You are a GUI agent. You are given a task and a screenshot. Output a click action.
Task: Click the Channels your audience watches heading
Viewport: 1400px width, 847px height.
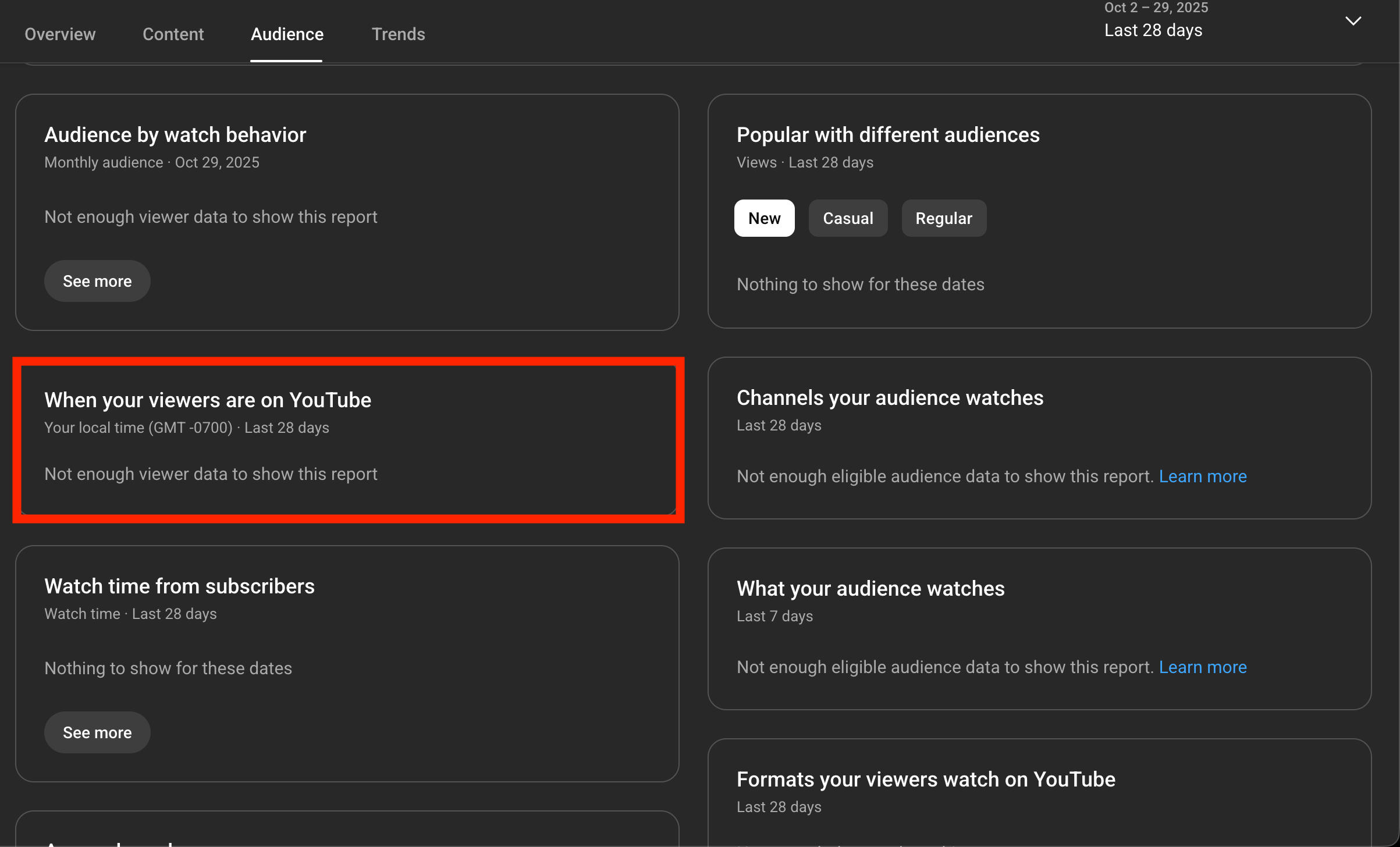click(x=890, y=398)
